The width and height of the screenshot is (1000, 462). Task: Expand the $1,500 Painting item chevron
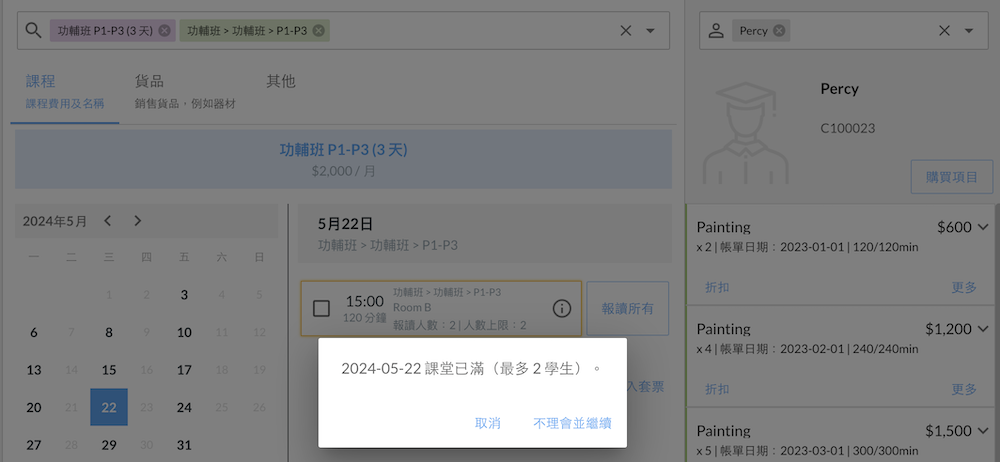point(982,431)
